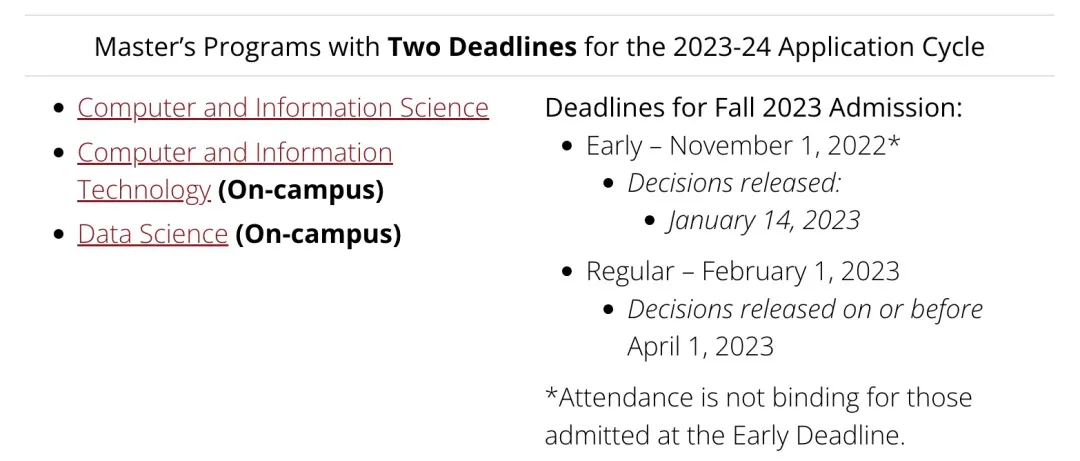Click "Decisions released on or before" text
The height and width of the screenshot is (461, 1080).
click(x=805, y=309)
